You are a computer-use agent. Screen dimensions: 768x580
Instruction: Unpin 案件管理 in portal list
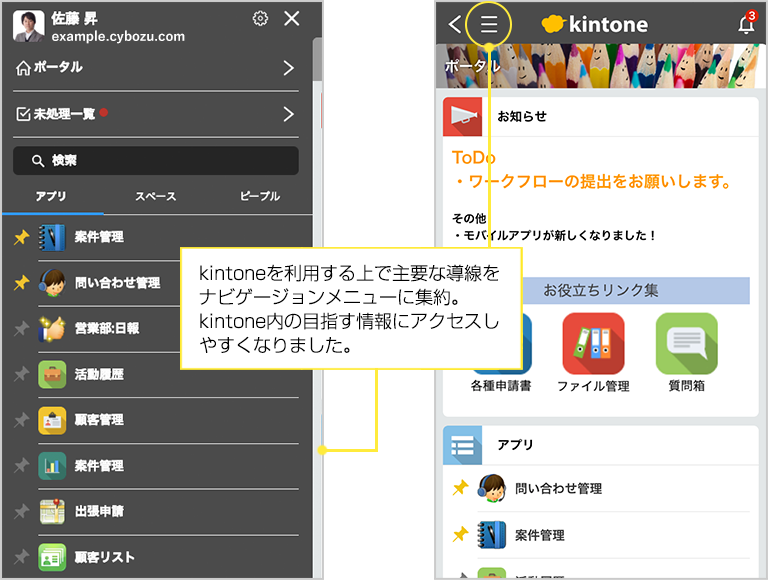point(460,534)
